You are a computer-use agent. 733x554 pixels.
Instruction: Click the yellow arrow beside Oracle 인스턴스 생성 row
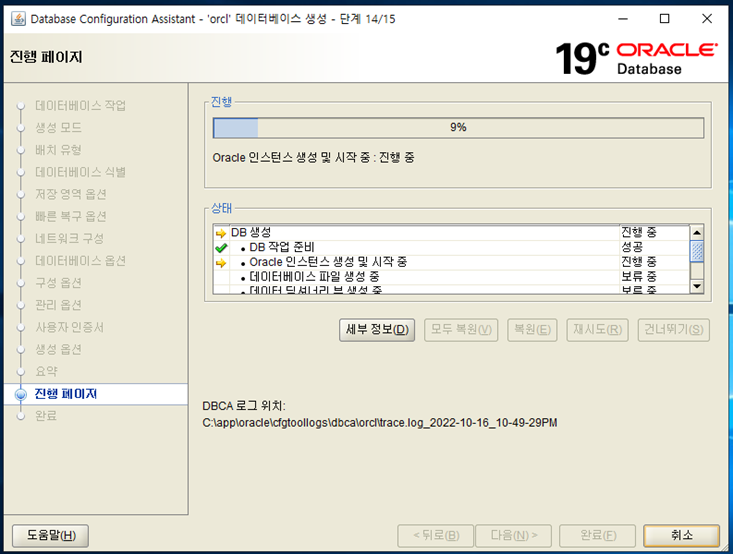[221, 263]
